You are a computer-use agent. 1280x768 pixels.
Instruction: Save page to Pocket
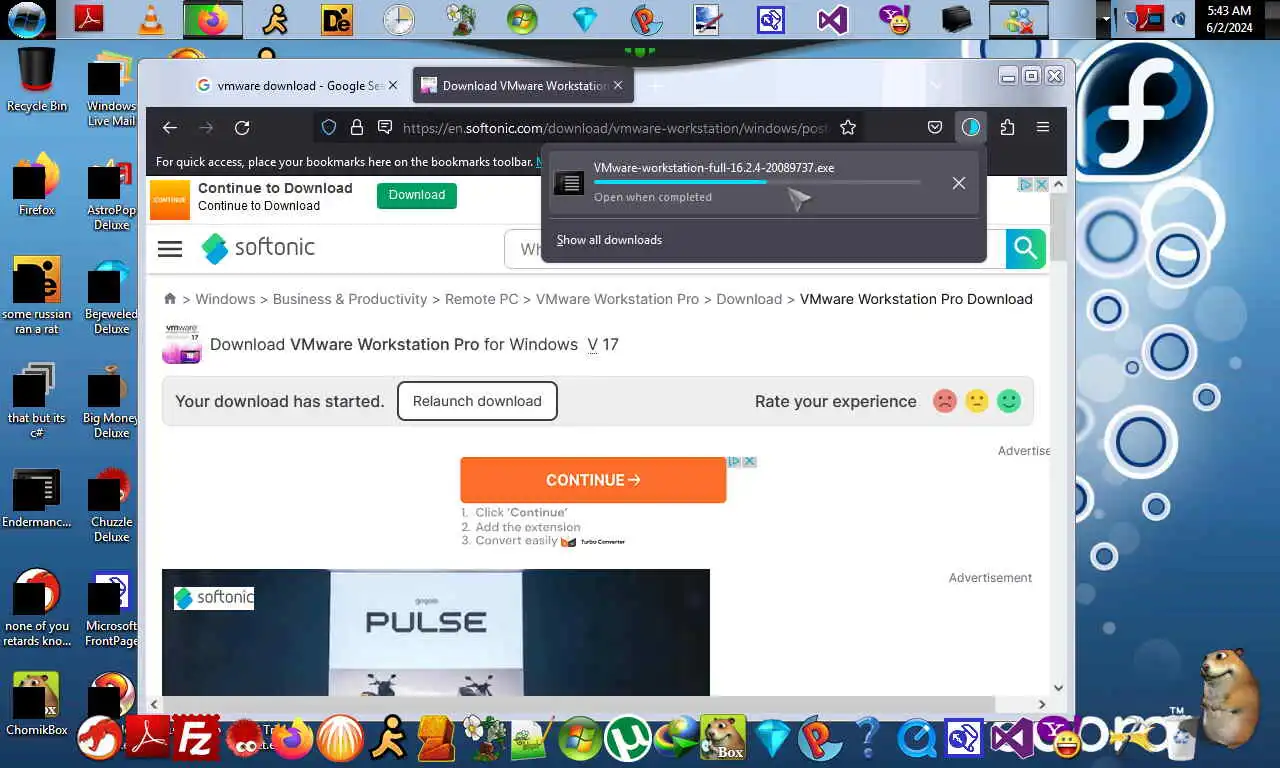point(935,128)
